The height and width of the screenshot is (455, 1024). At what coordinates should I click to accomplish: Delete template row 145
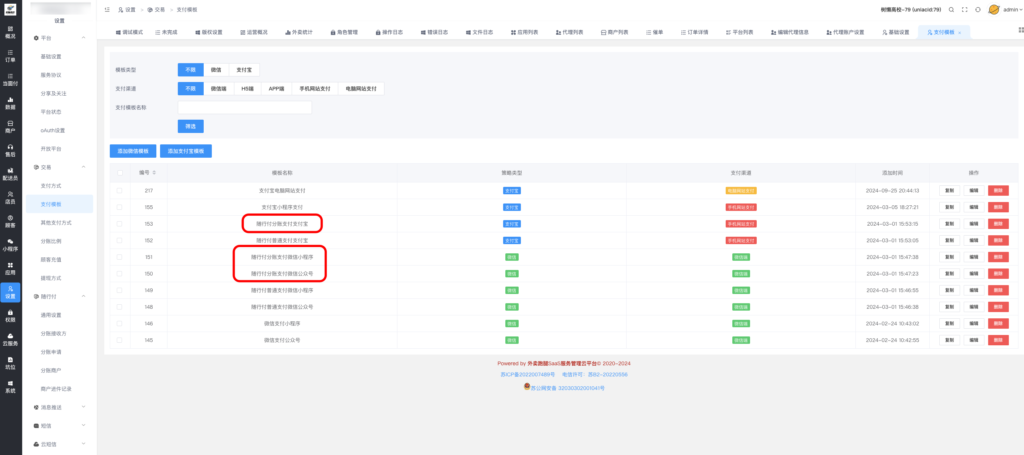tap(997, 341)
